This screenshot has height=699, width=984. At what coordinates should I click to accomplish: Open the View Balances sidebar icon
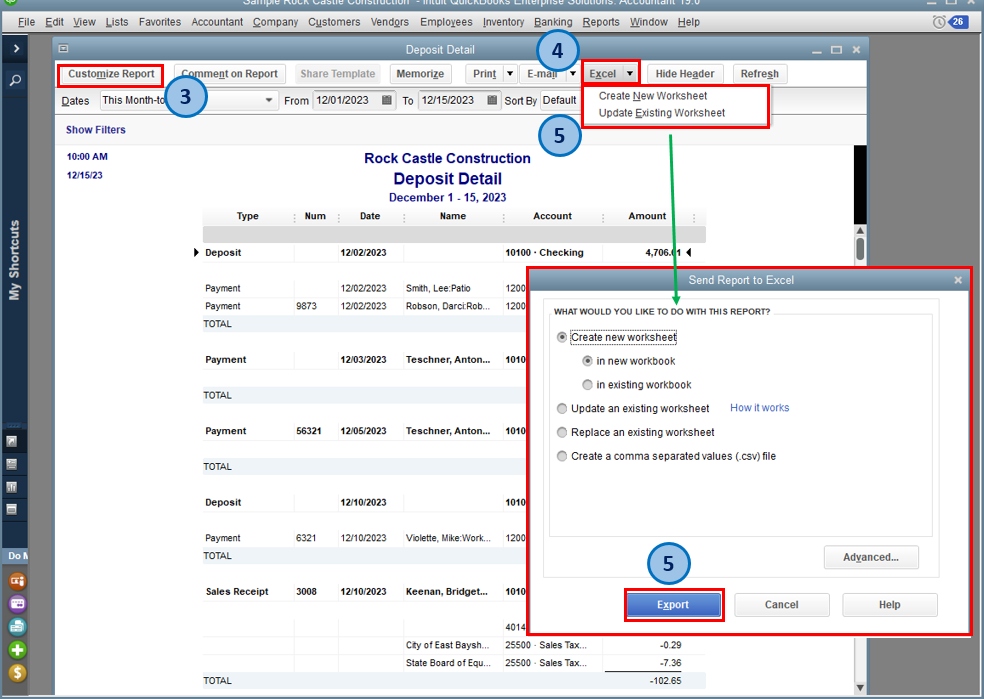click(x=11, y=464)
